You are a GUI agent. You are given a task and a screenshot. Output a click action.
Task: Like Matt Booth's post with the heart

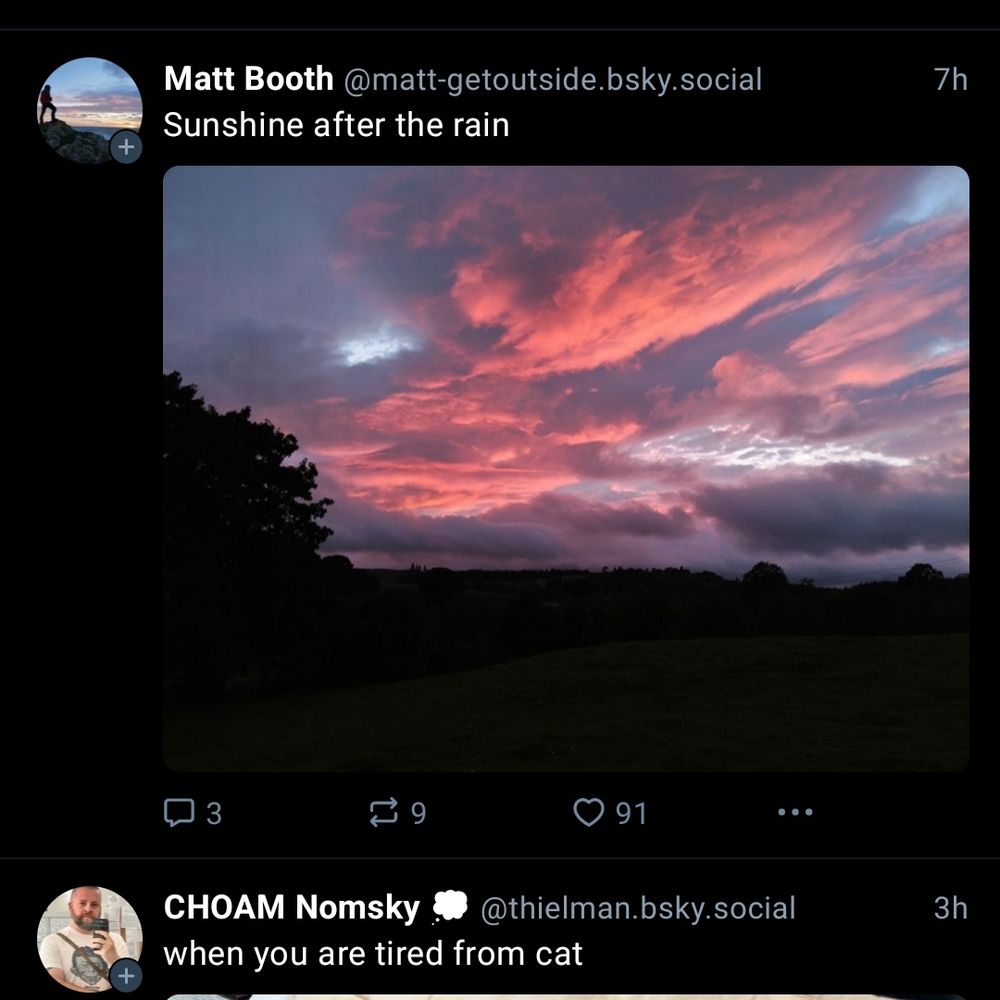[x=588, y=812]
